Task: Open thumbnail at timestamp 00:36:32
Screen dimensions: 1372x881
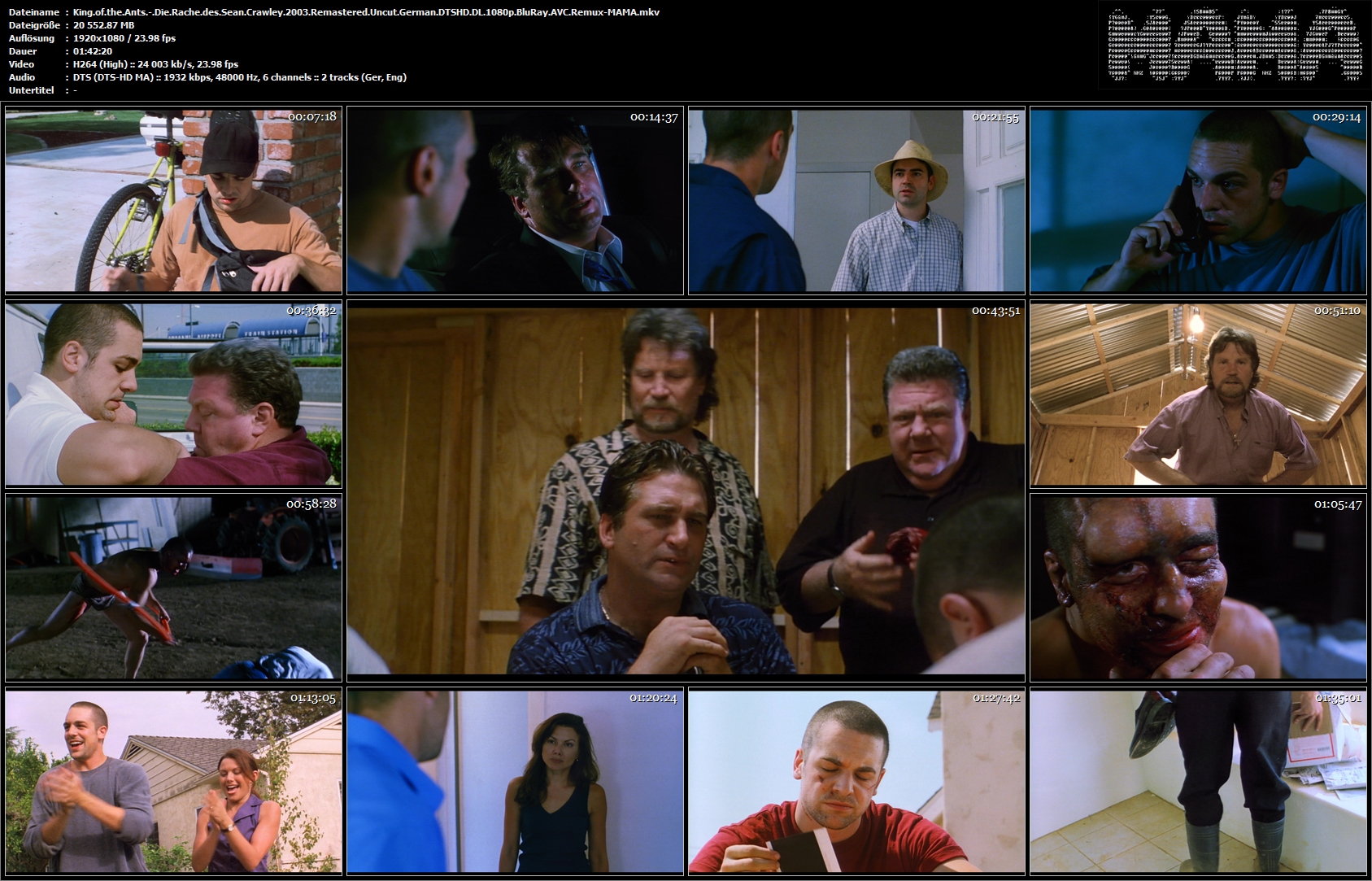Action: tap(173, 395)
